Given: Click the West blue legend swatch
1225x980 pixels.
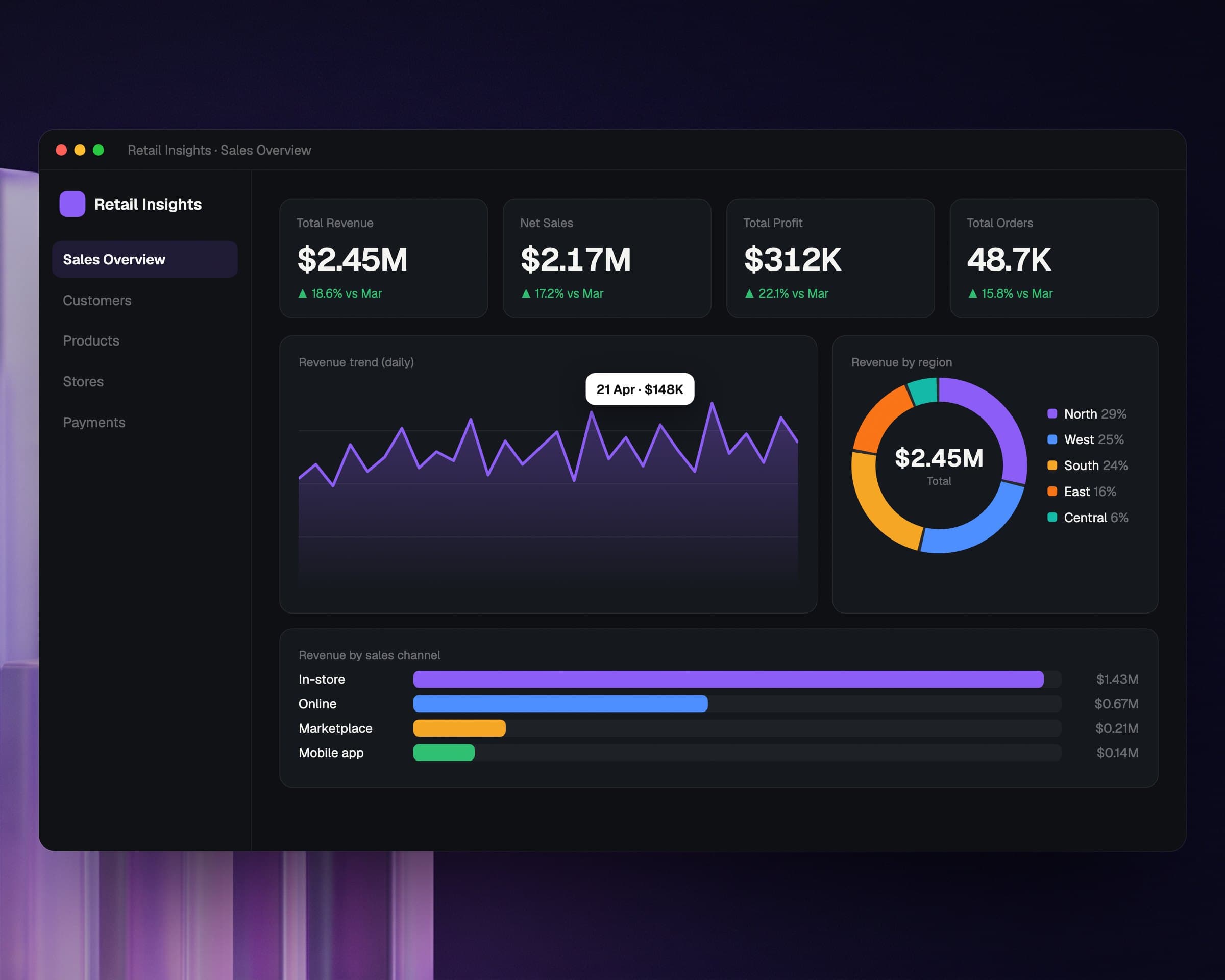Looking at the screenshot, I should click(x=1052, y=439).
